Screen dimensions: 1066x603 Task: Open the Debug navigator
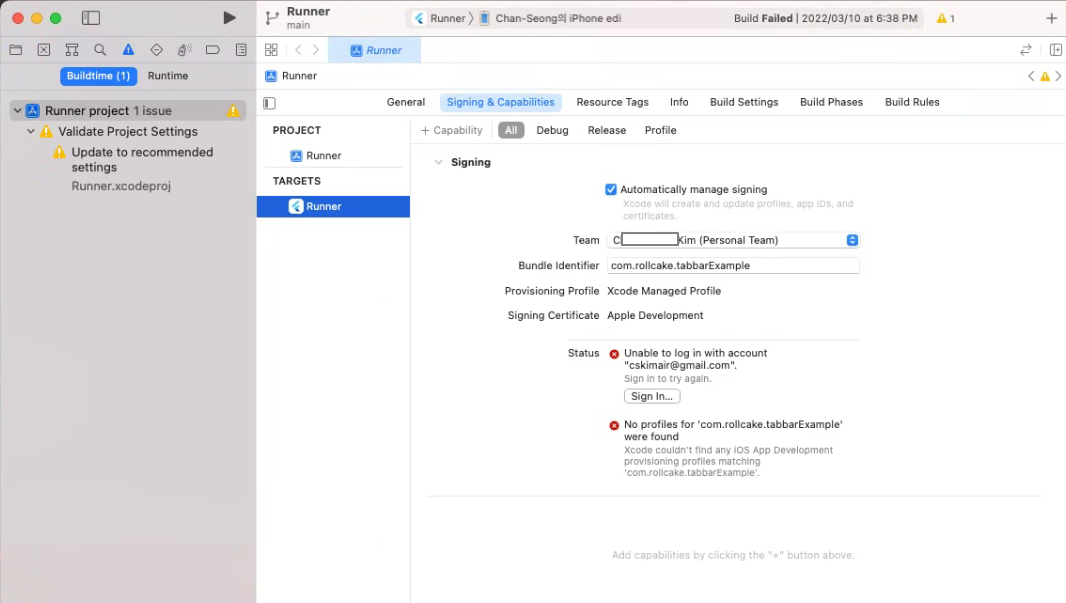point(184,50)
